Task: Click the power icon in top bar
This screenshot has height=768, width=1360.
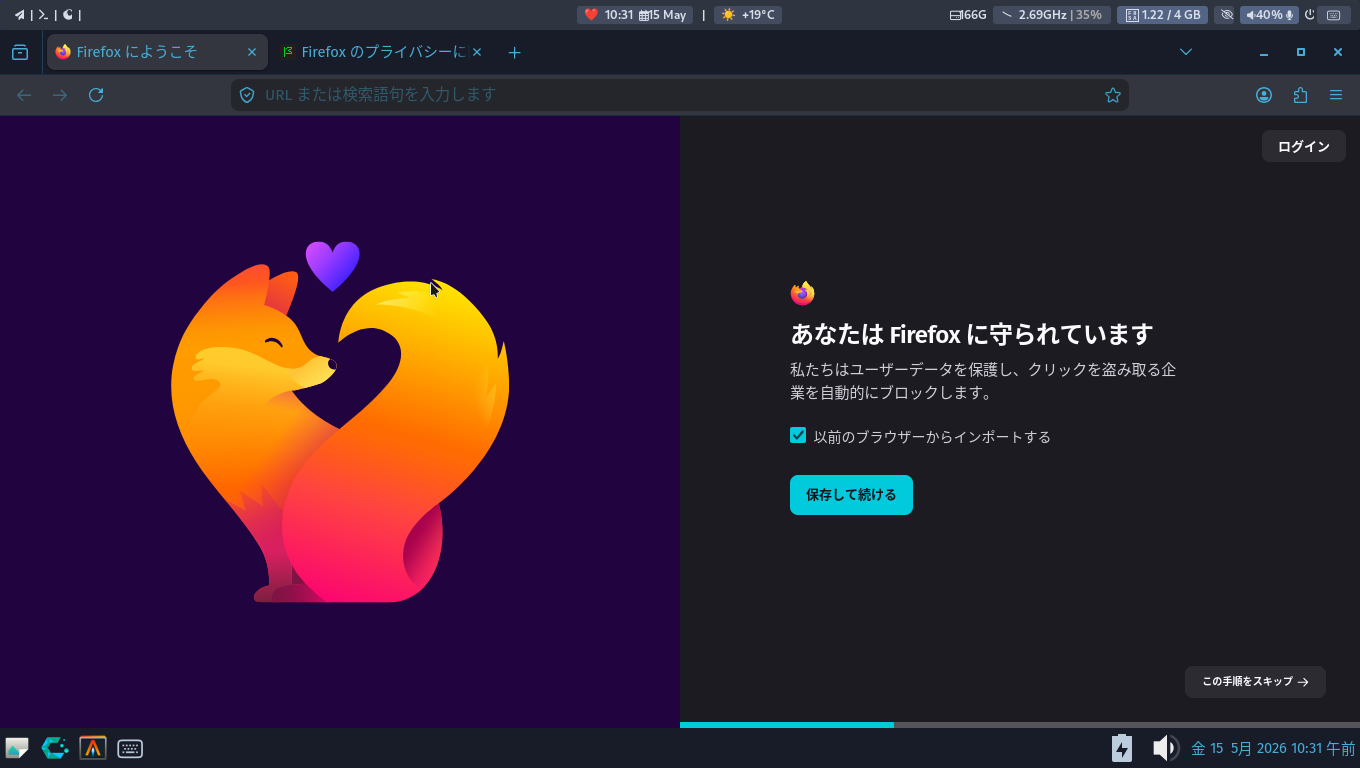Action: 1309,15
